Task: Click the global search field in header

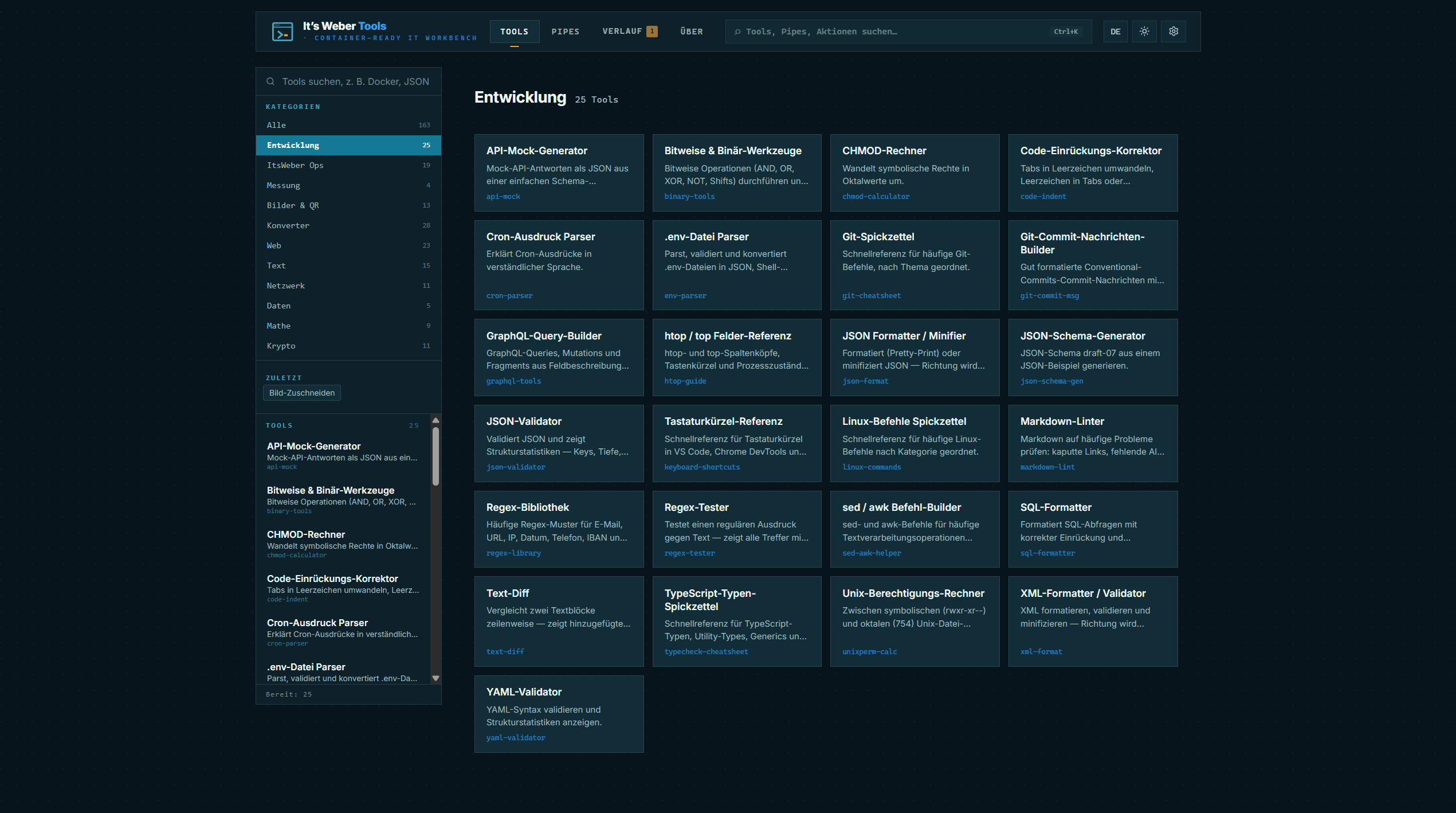Action: [x=908, y=32]
